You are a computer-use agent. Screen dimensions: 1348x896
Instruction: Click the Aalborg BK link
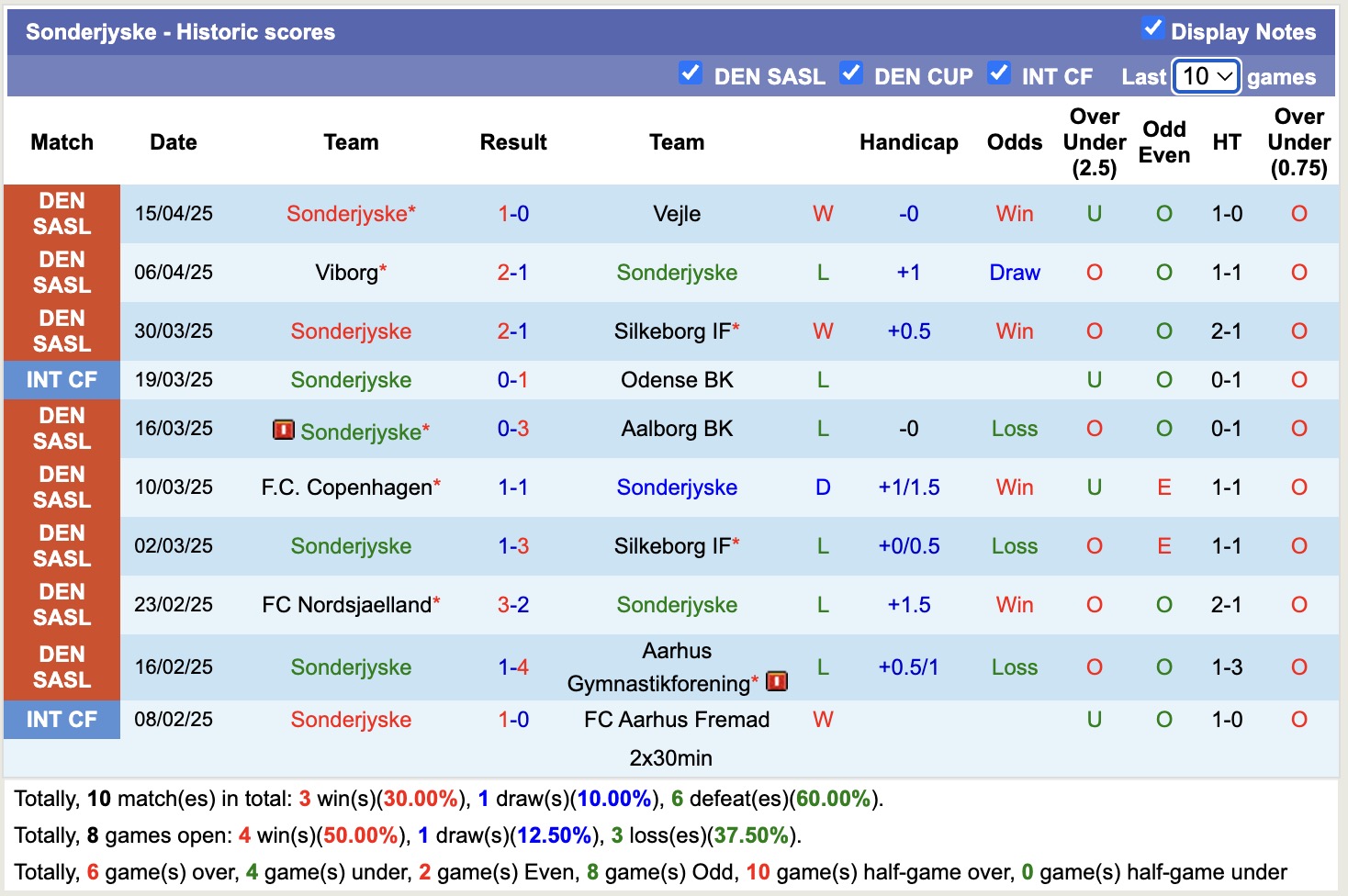(677, 429)
